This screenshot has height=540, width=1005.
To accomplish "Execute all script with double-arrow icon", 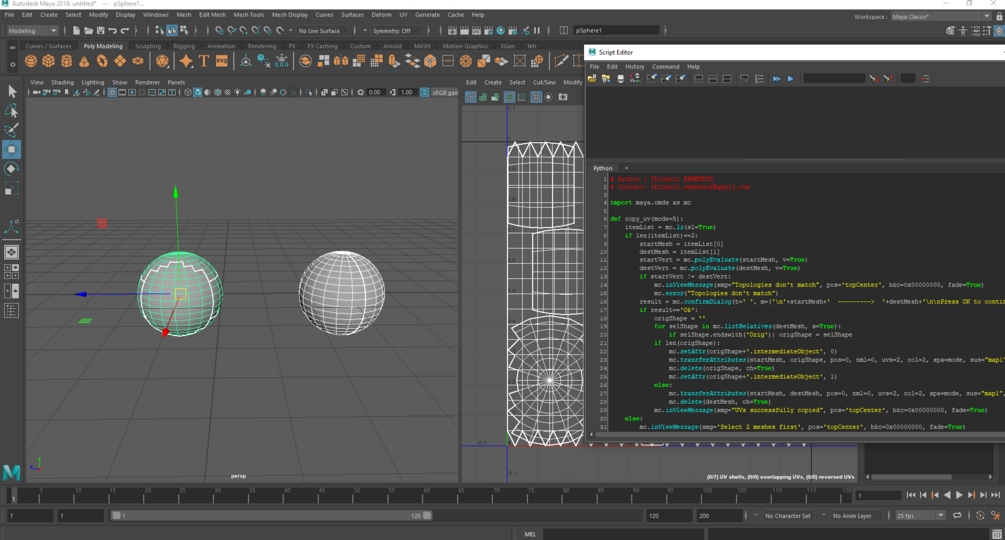I will (x=776, y=78).
